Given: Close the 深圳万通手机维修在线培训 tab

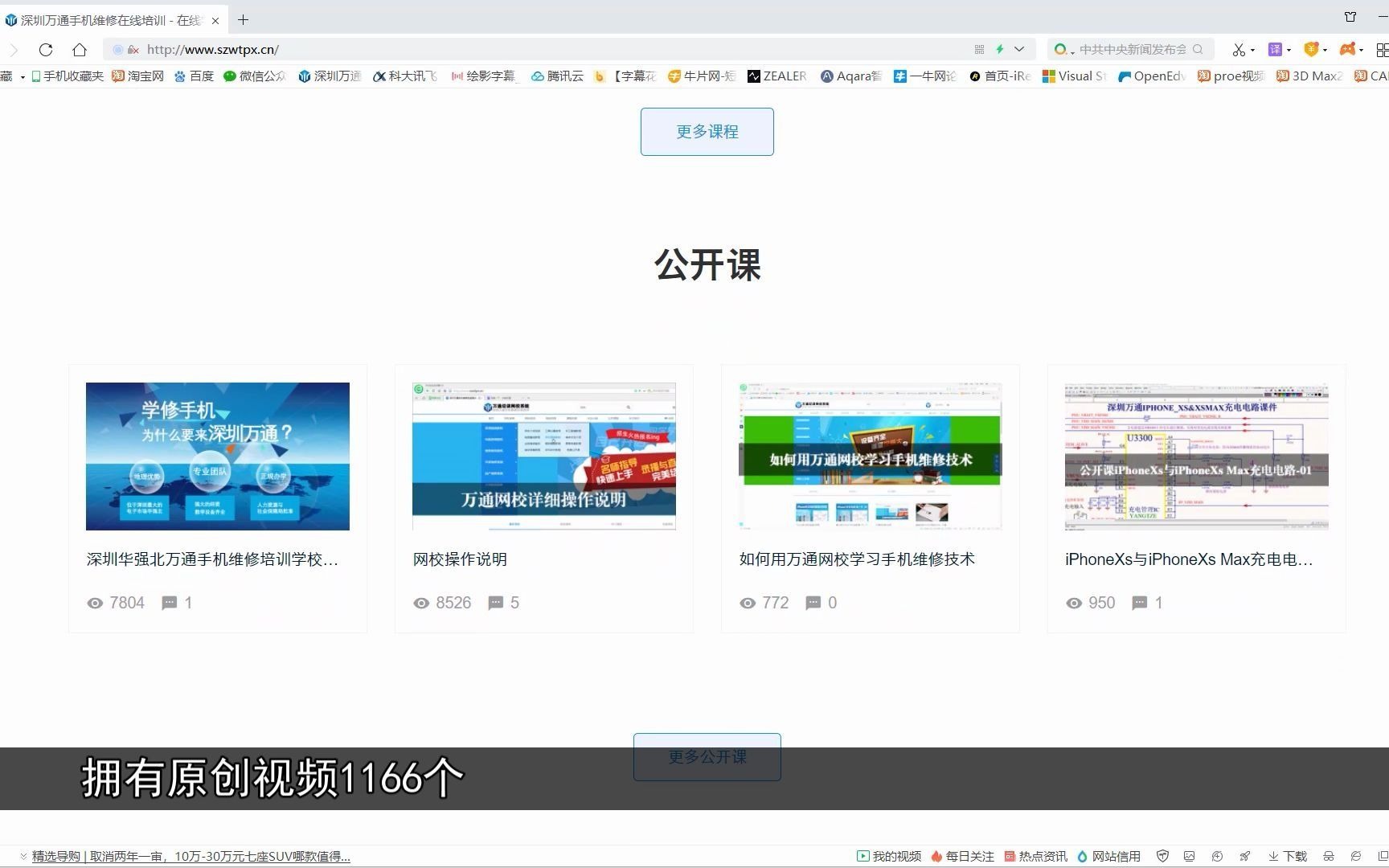Looking at the screenshot, I should coord(215,21).
